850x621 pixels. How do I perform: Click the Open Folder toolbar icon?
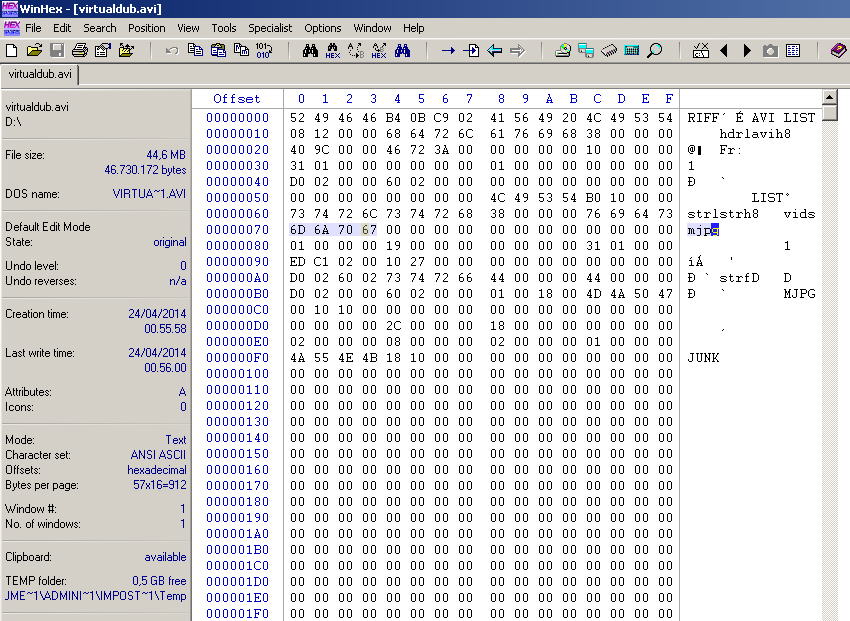[126, 51]
